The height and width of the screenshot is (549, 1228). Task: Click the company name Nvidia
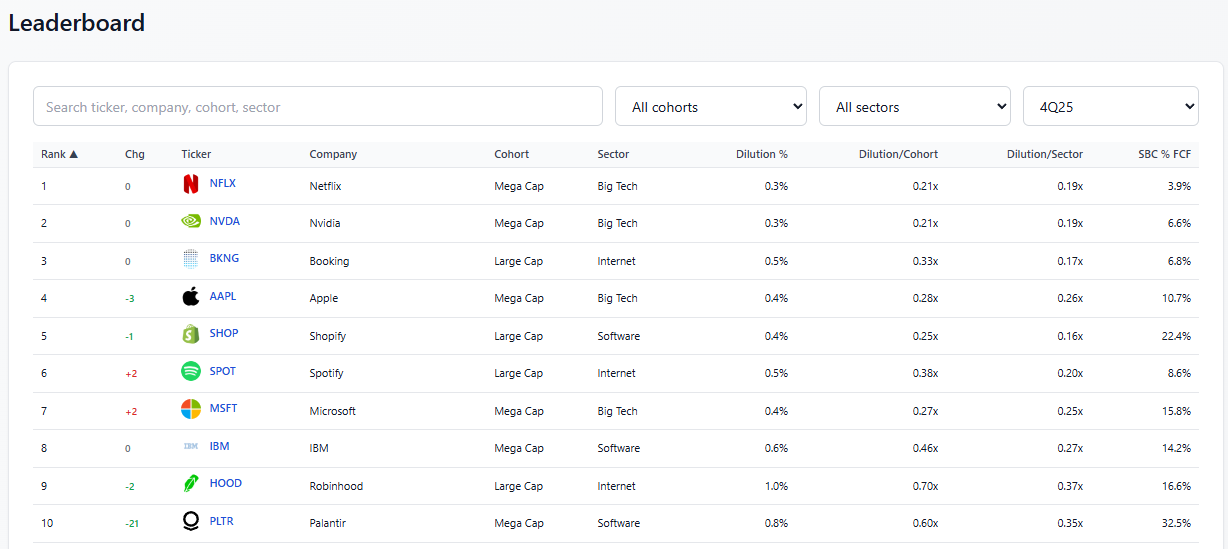[x=325, y=223]
